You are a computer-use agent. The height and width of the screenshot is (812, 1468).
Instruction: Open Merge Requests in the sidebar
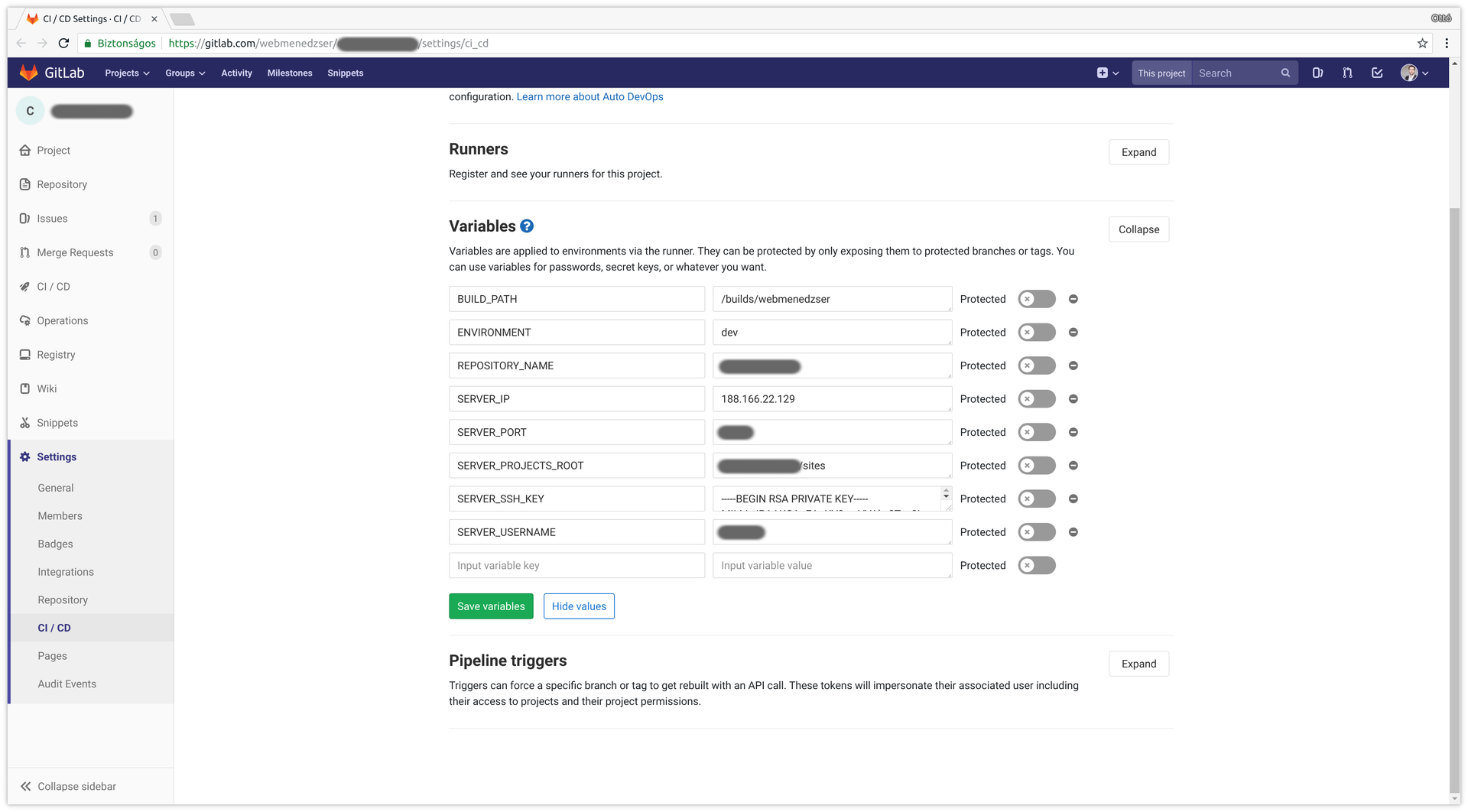coord(91,252)
